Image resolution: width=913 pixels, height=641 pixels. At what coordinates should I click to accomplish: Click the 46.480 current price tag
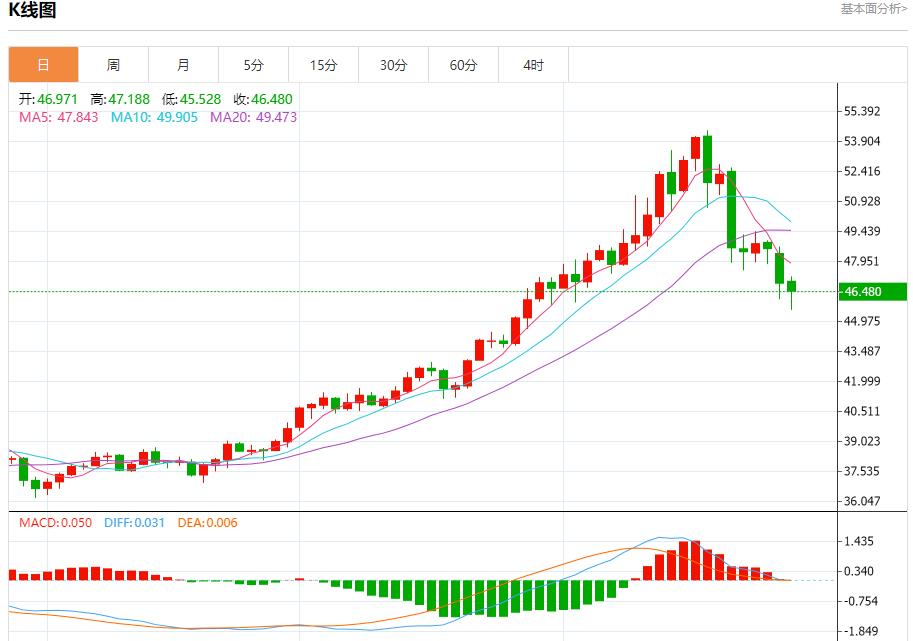(869, 292)
